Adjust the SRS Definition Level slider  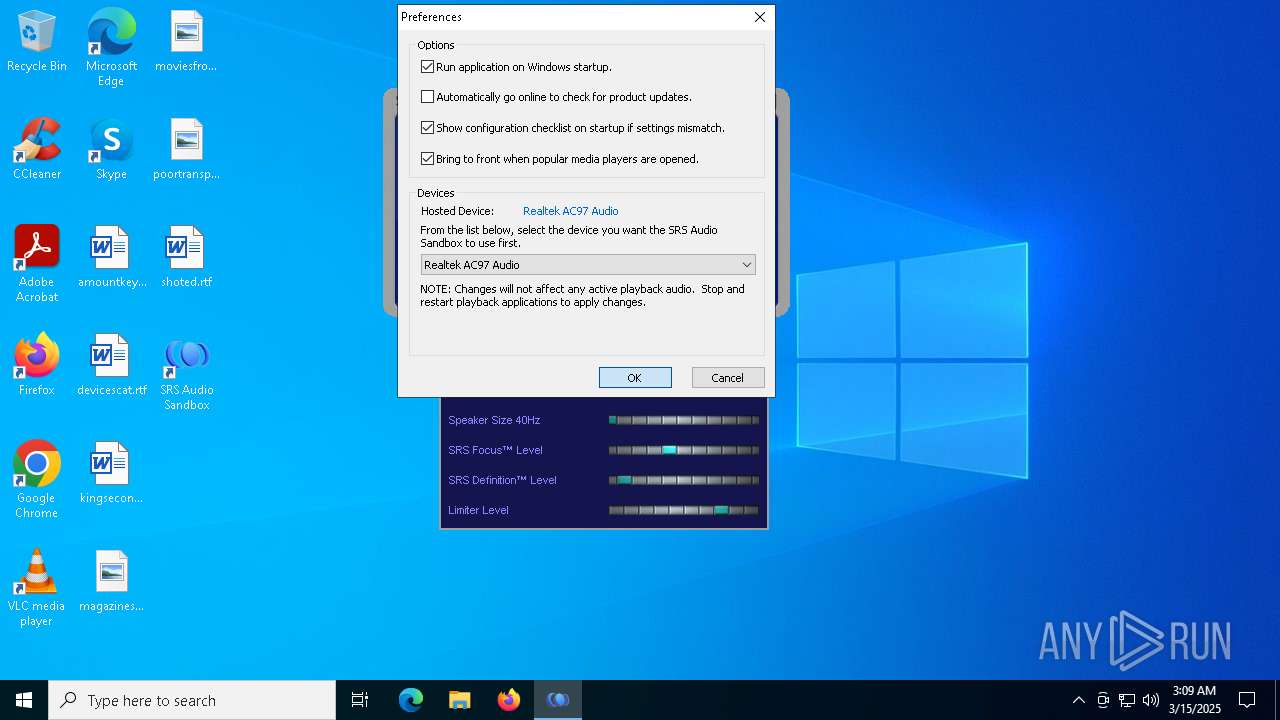[x=684, y=480]
